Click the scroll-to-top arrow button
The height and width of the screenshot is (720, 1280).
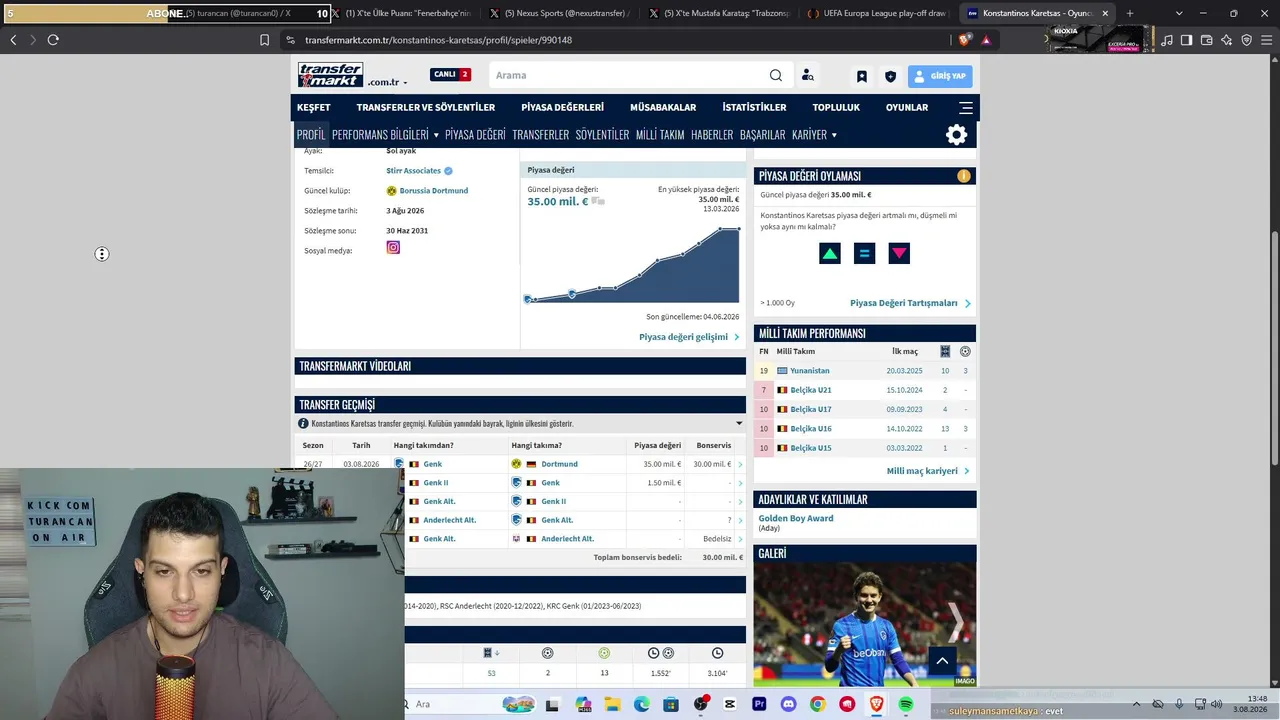pyautogui.click(x=942, y=660)
